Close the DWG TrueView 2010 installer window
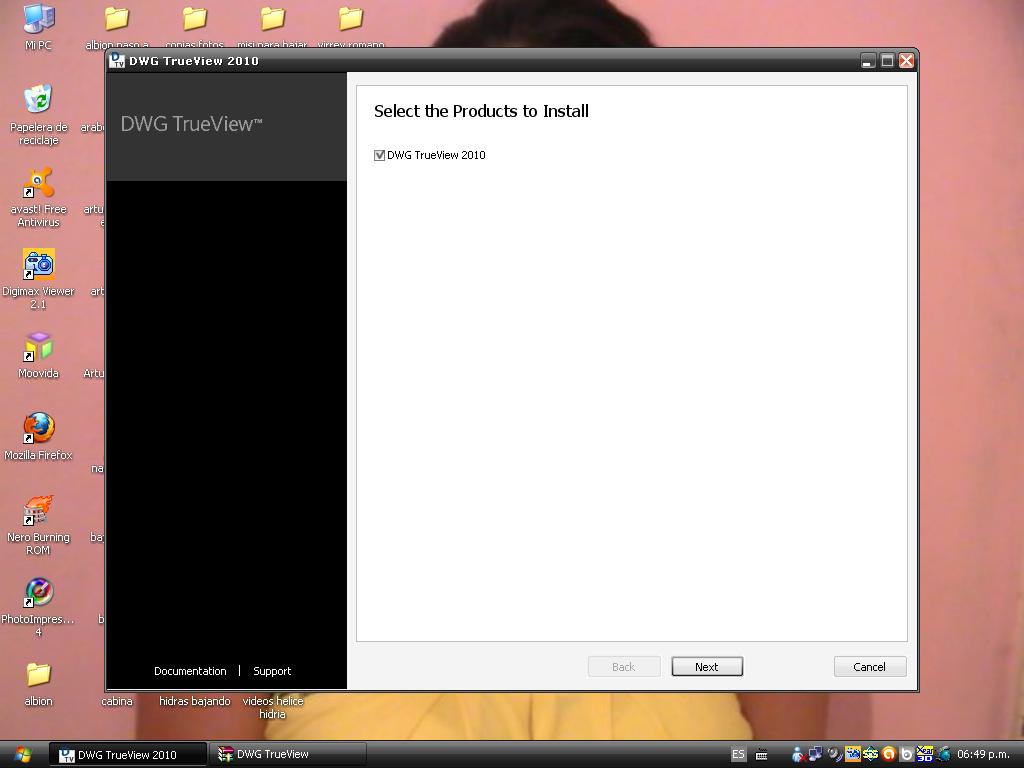1024x768 pixels. click(906, 61)
